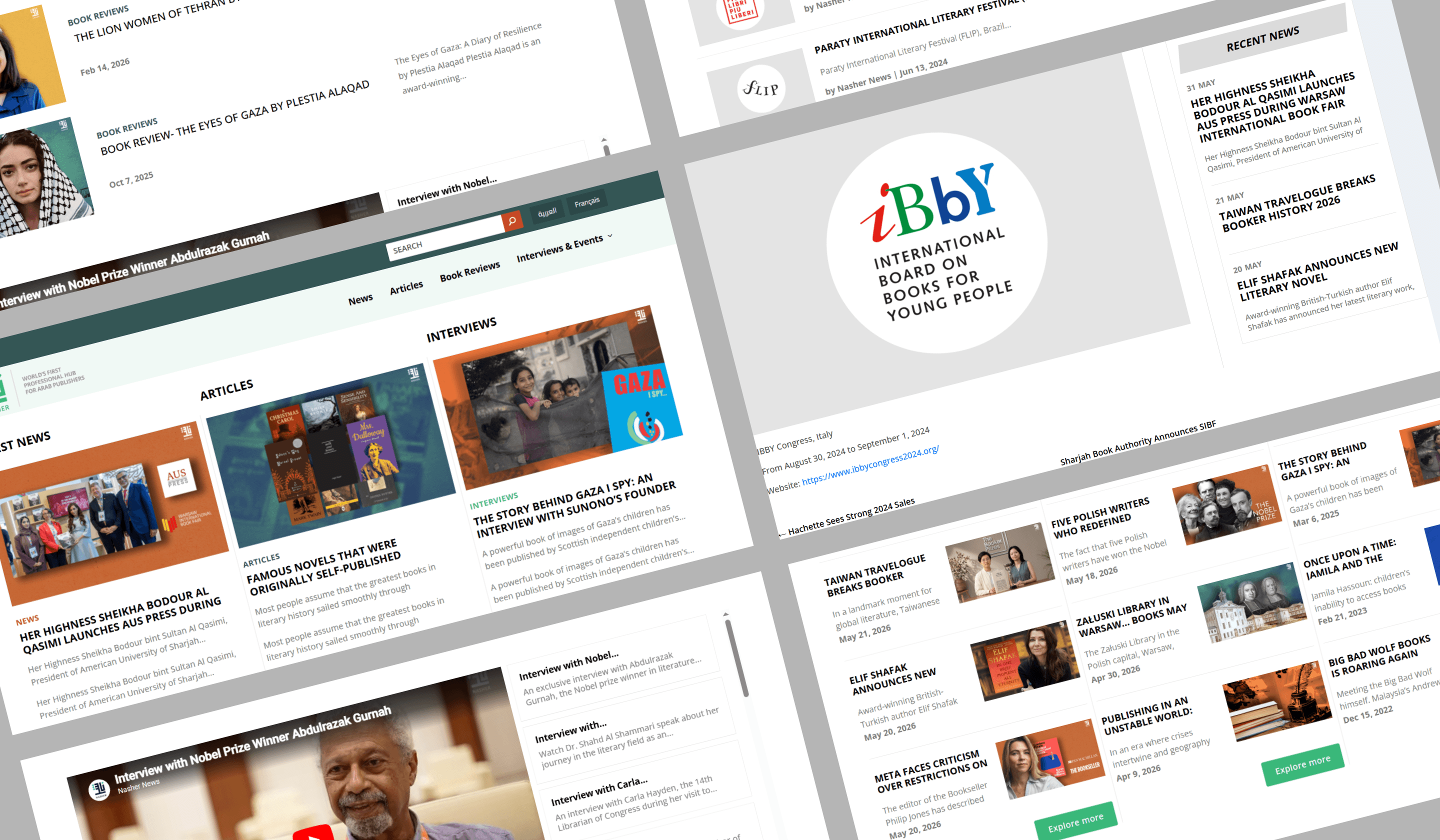Open the News menu item
1440x840 pixels.
(x=360, y=299)
